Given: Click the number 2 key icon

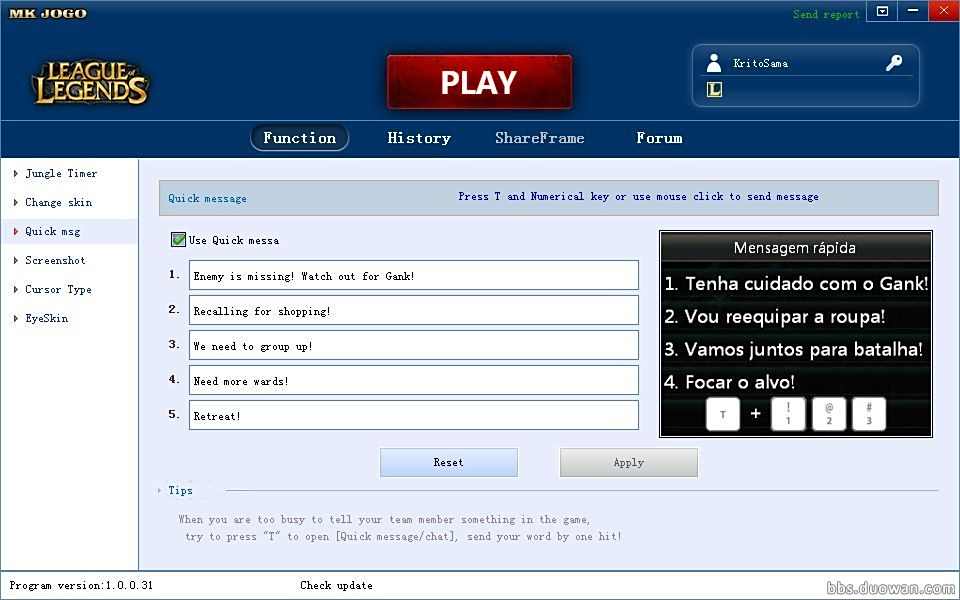Looking at the screenshot, I should [x=829, y=414].
